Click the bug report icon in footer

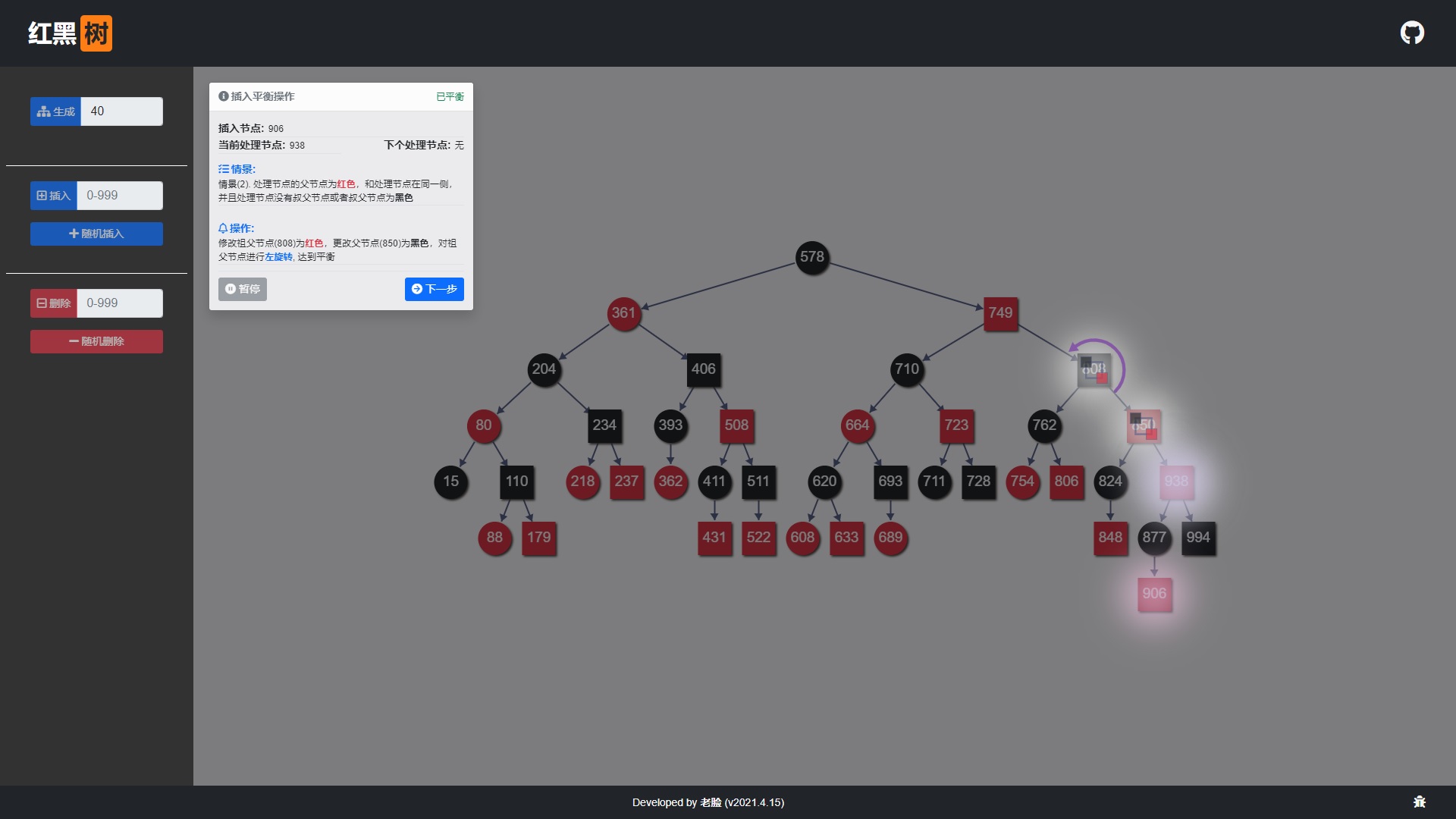click(x=1420, y=802)
